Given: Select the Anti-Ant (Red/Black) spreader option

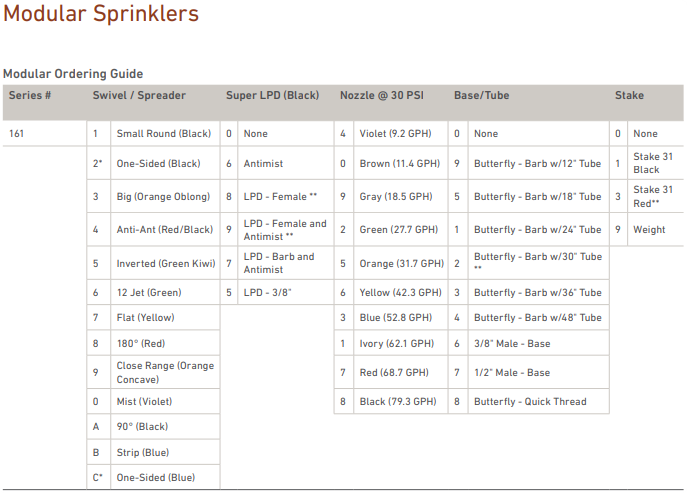Looking at the screenshot, I should click(165, 230).
